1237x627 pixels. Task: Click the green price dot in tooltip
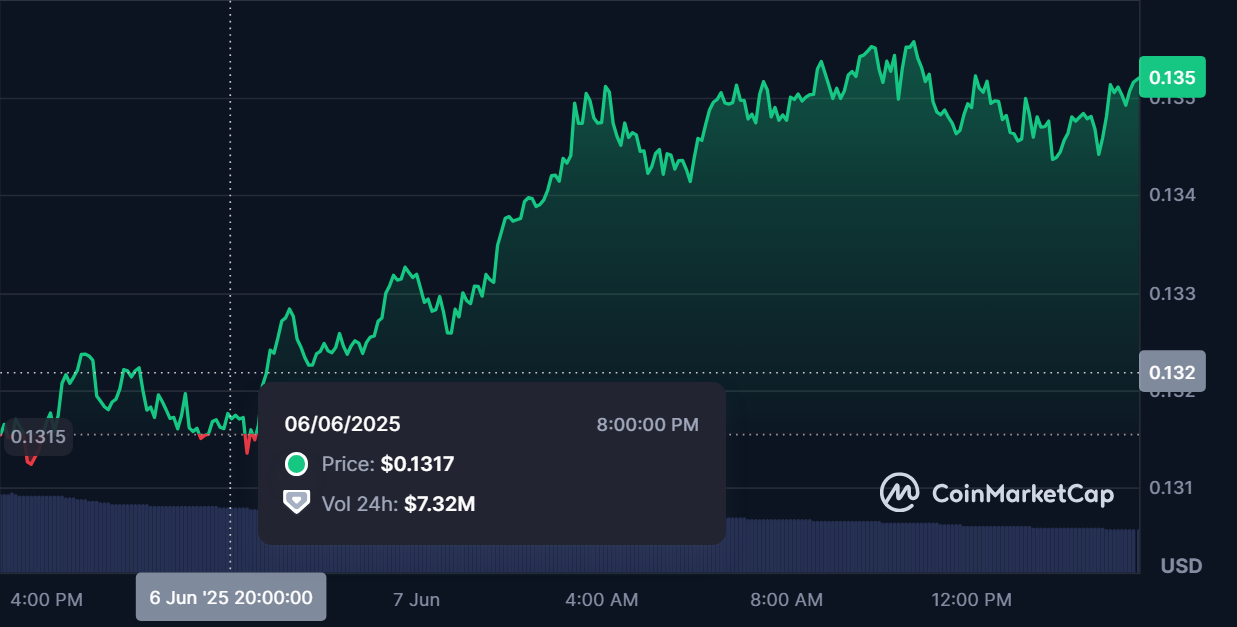296,464
